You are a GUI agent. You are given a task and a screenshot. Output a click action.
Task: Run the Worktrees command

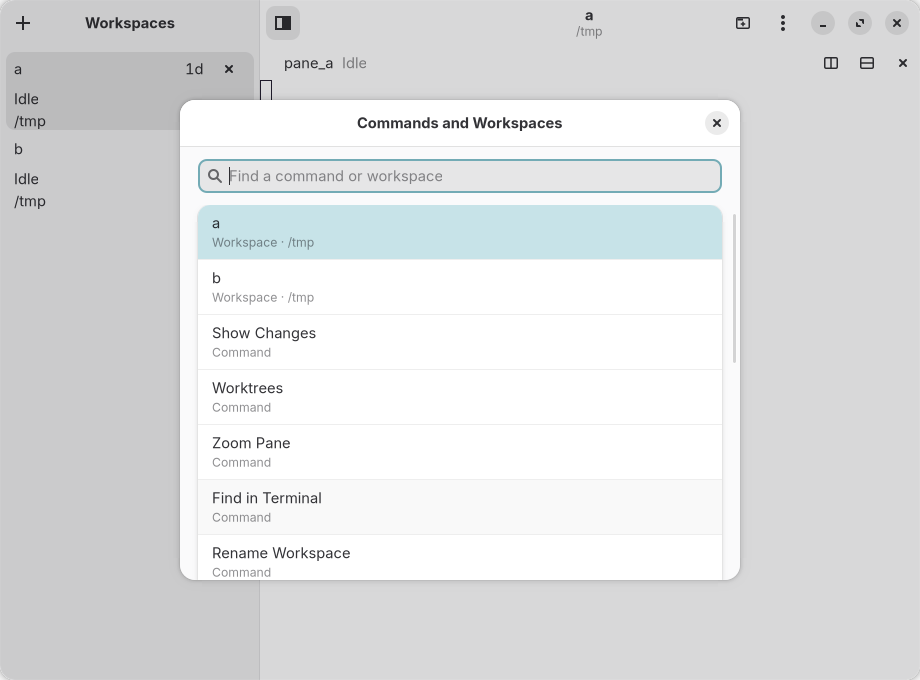pos(460,397)
